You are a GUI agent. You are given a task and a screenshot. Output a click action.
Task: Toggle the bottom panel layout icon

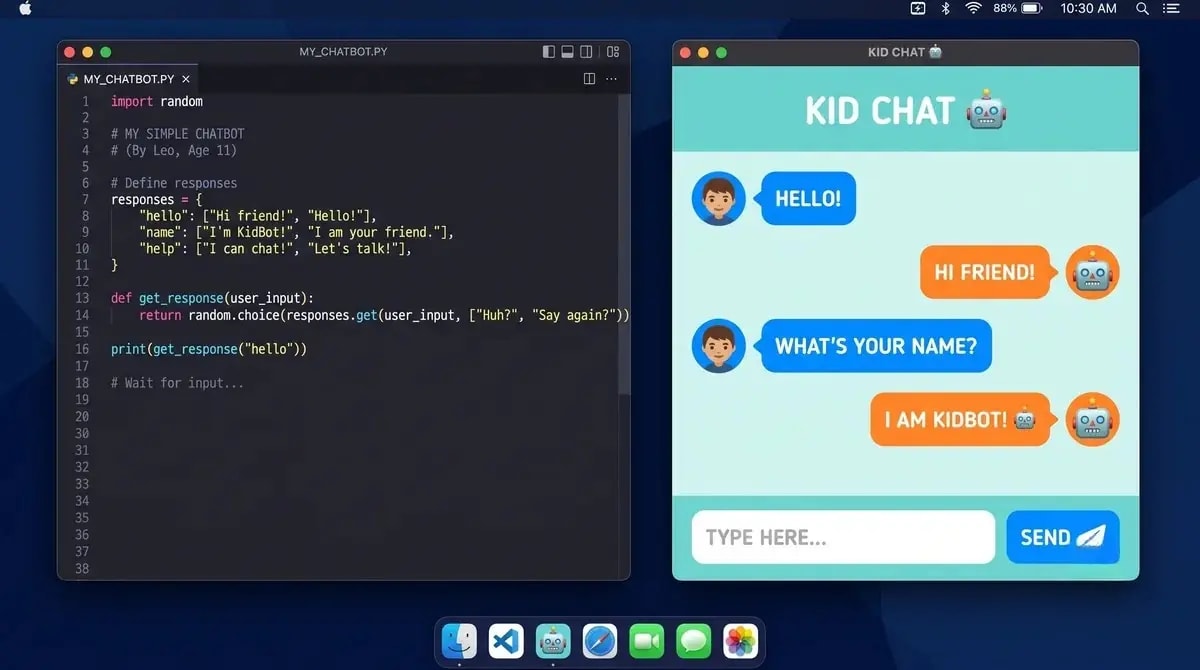(x=567, y=51)
